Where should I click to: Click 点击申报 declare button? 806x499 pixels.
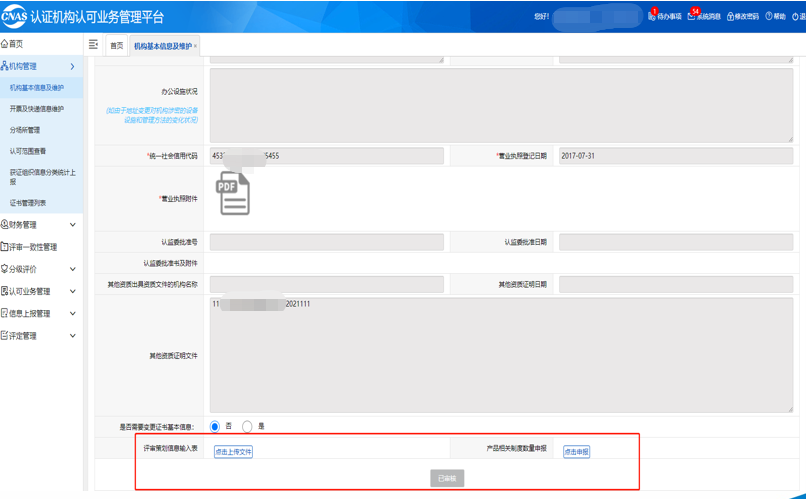coord(576,452)
